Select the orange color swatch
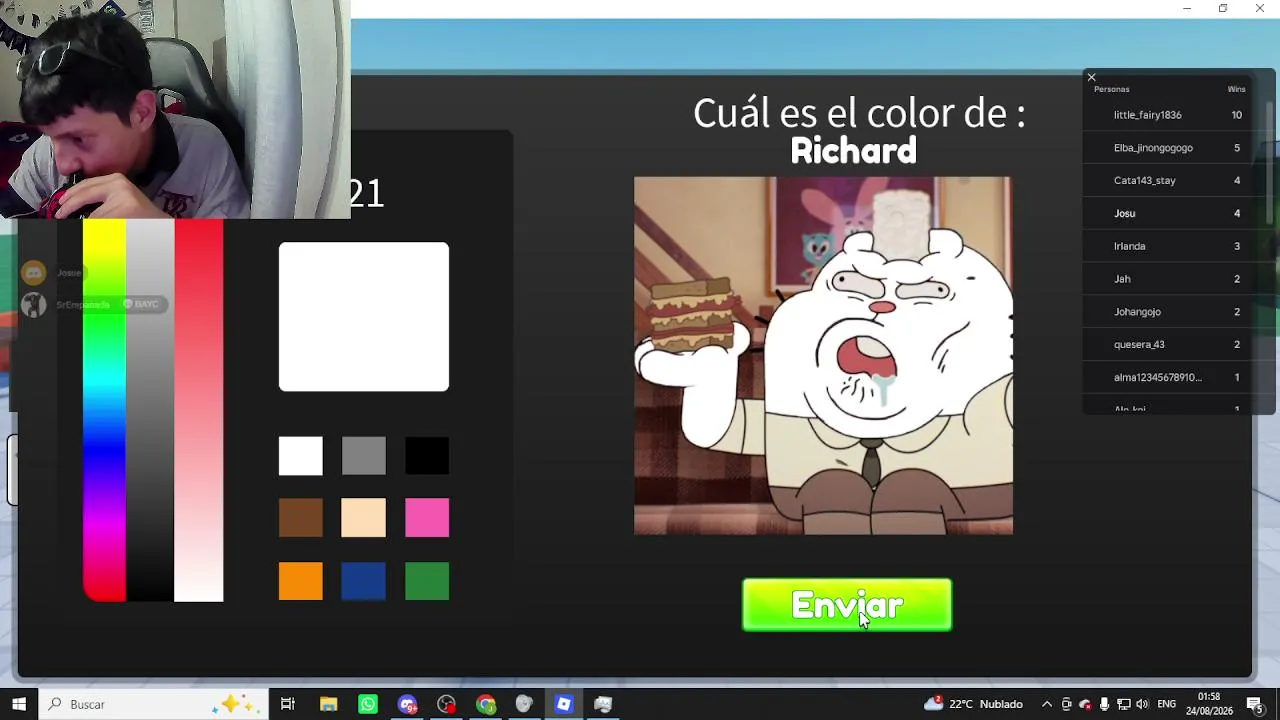1280x720 pixels. (x=301, y=581)
